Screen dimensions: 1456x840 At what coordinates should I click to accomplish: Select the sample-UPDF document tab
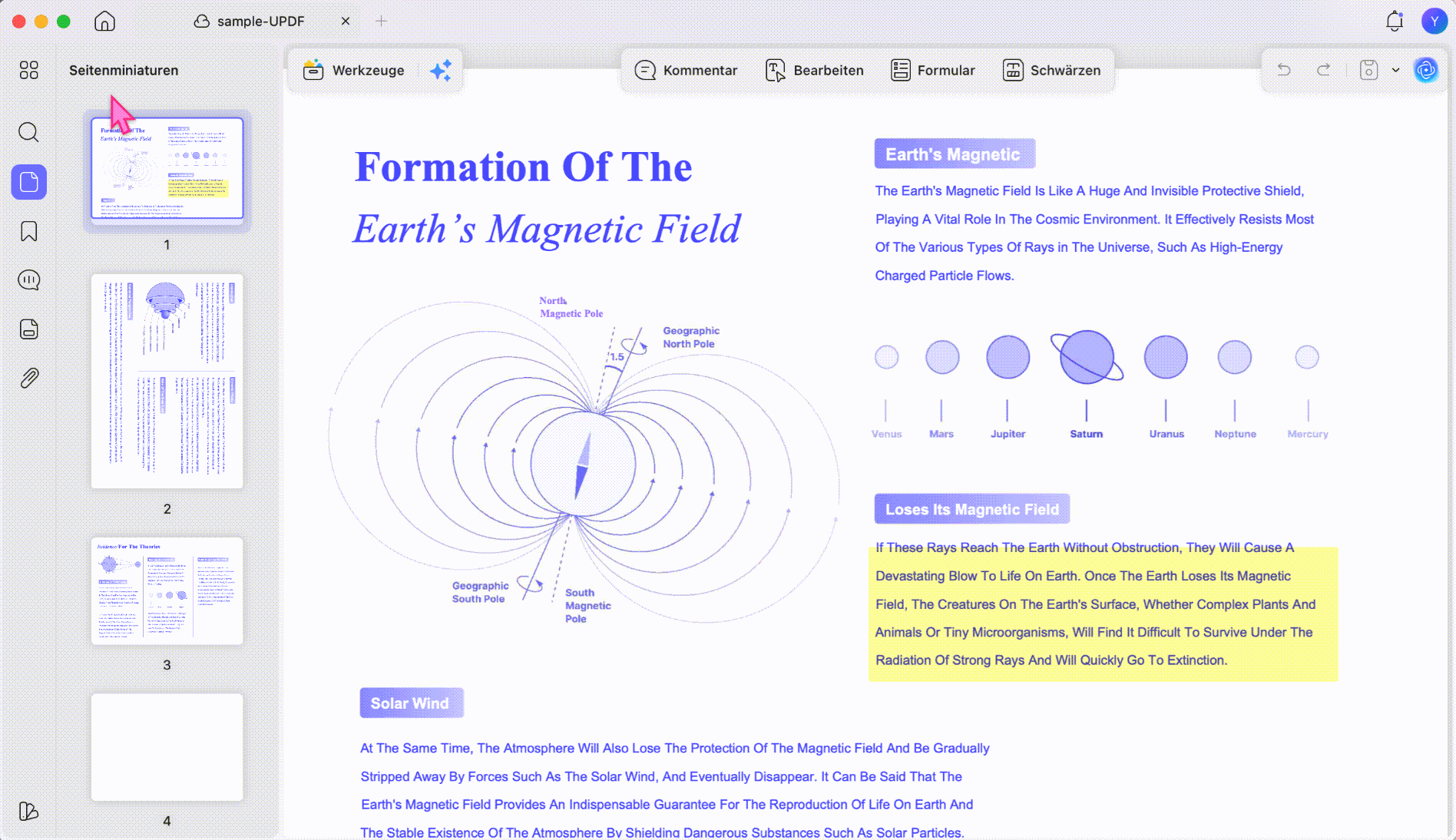click(260, 21)
